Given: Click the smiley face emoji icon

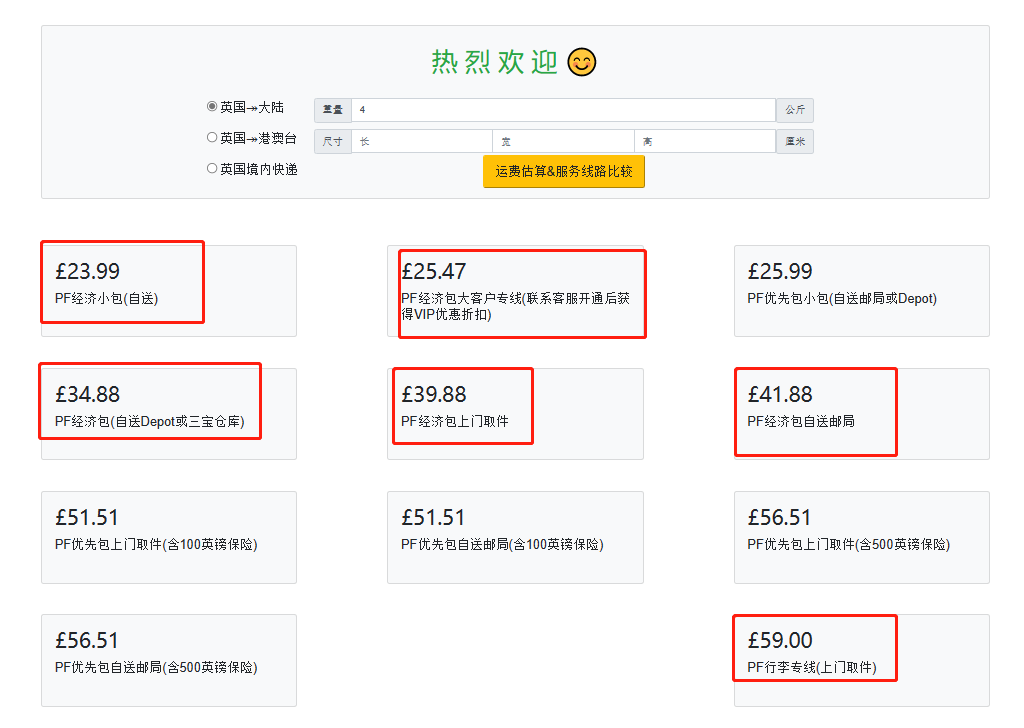Looking at the screenshot, I should (581, 62).
